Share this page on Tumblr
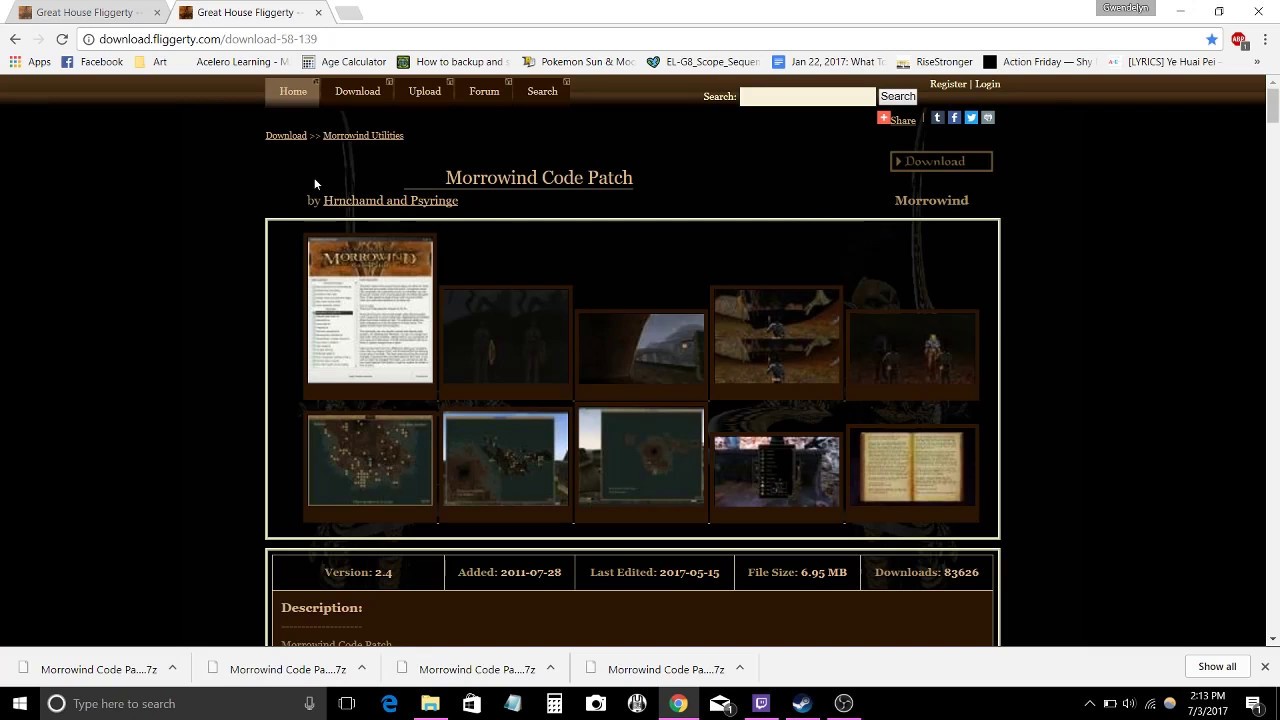Viewport: 1280px width, 720px height. coord(937,117)
